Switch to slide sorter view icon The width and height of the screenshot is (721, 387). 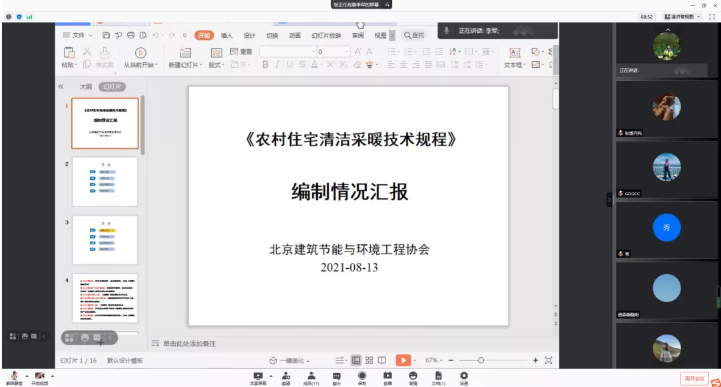[x=369, y=360]
